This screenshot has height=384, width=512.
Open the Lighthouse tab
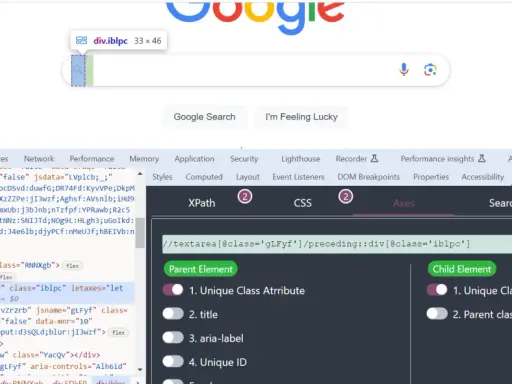click(301, 159)
